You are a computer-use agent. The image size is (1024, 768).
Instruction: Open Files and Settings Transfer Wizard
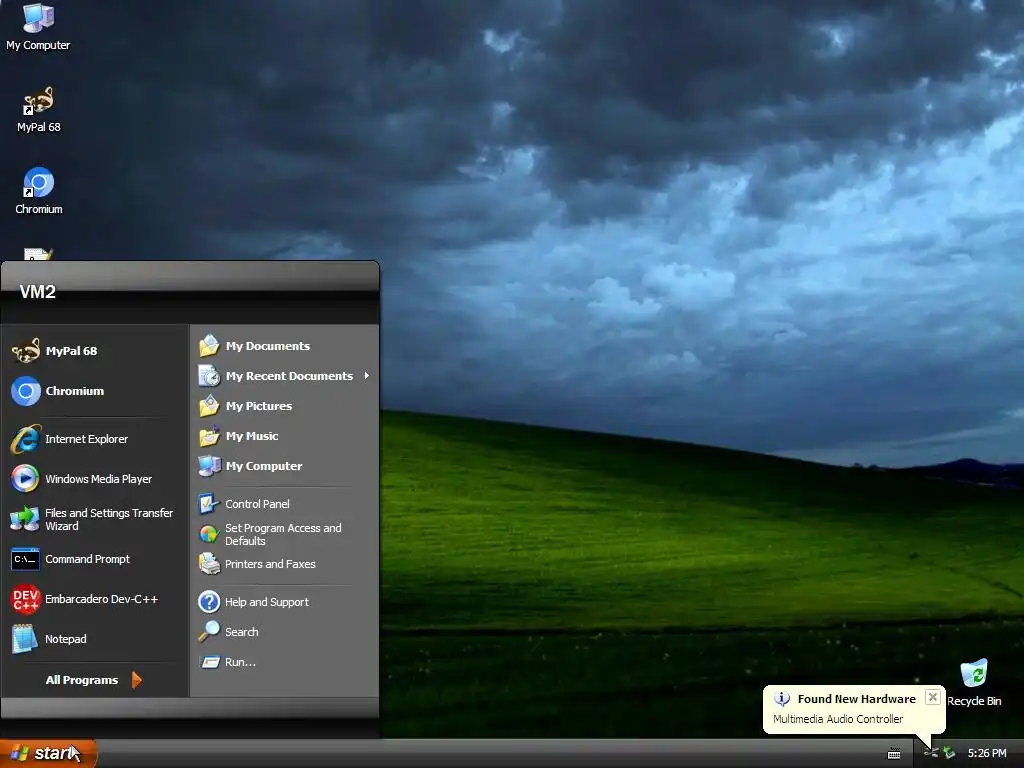click(95, 519)
